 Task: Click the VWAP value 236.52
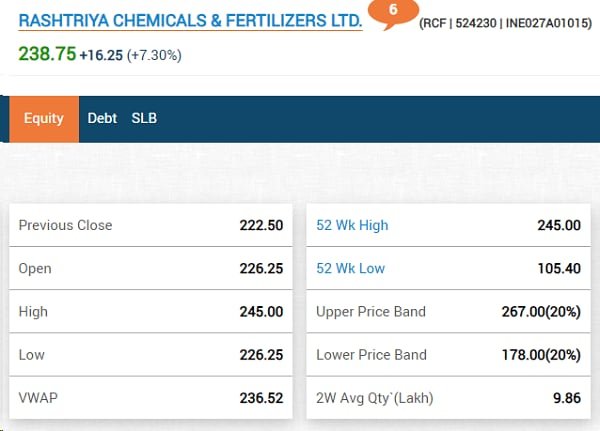(261, 397)
